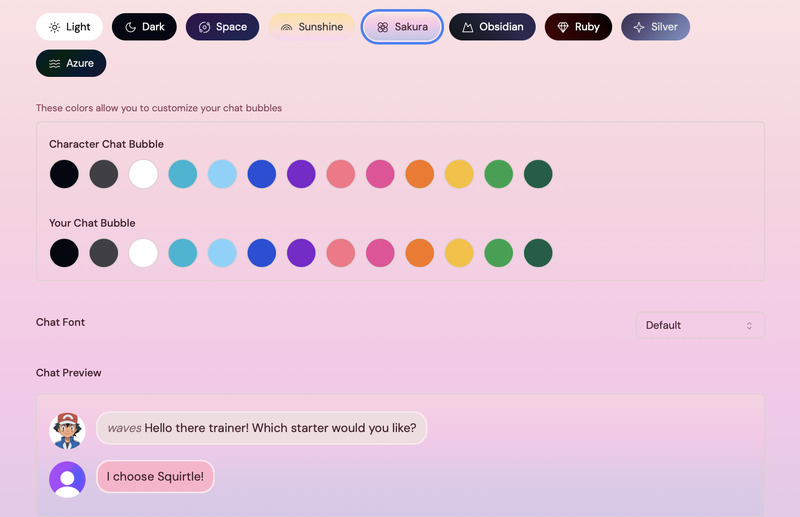
Task: Switch to Obsidian theme
Action: (x=492, y=27)
